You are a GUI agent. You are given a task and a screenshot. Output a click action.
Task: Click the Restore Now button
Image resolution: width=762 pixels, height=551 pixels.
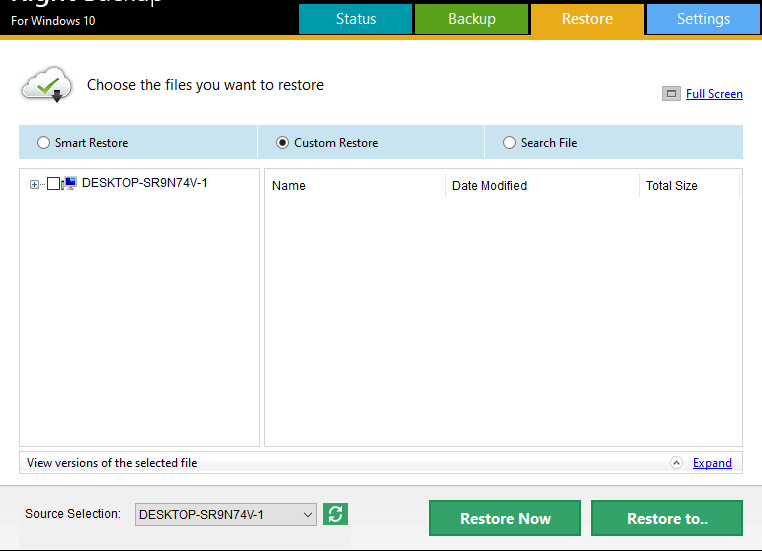tap(505, 518)
